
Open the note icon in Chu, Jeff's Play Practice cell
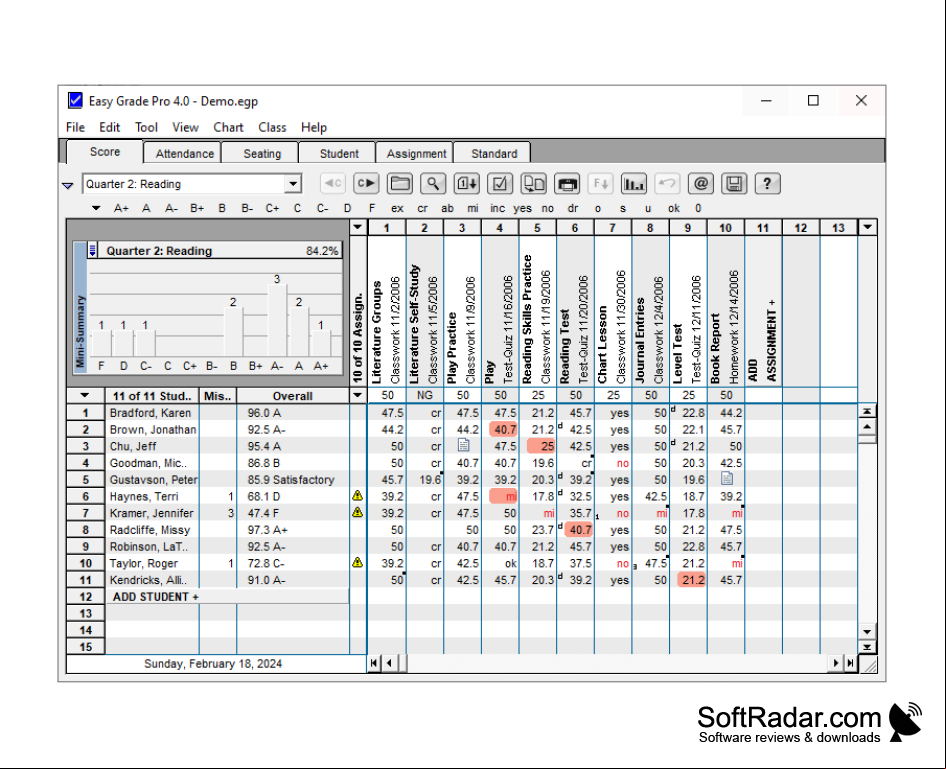463,445
